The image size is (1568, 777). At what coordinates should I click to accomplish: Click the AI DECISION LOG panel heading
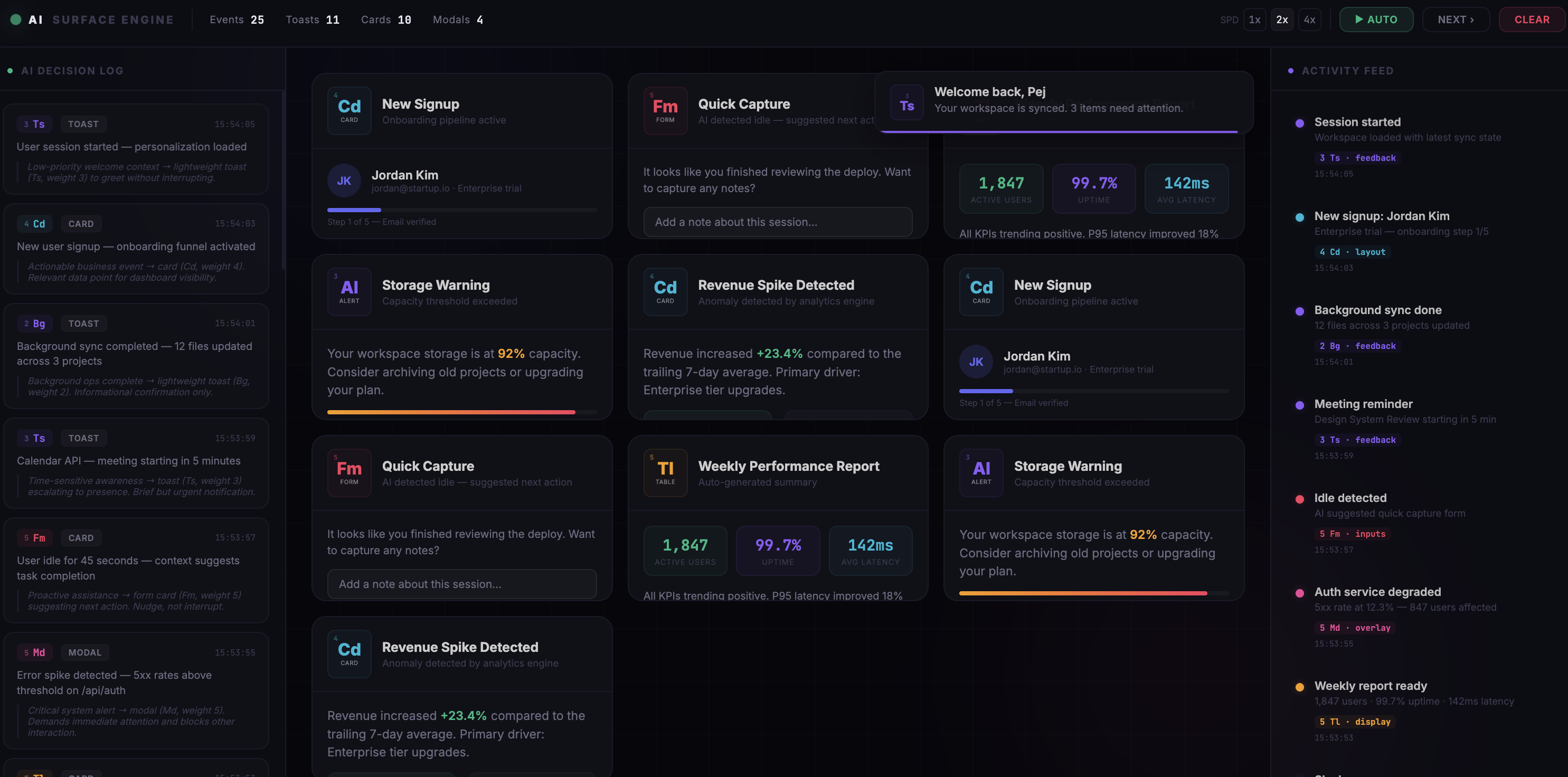click(x=72, y=71)
